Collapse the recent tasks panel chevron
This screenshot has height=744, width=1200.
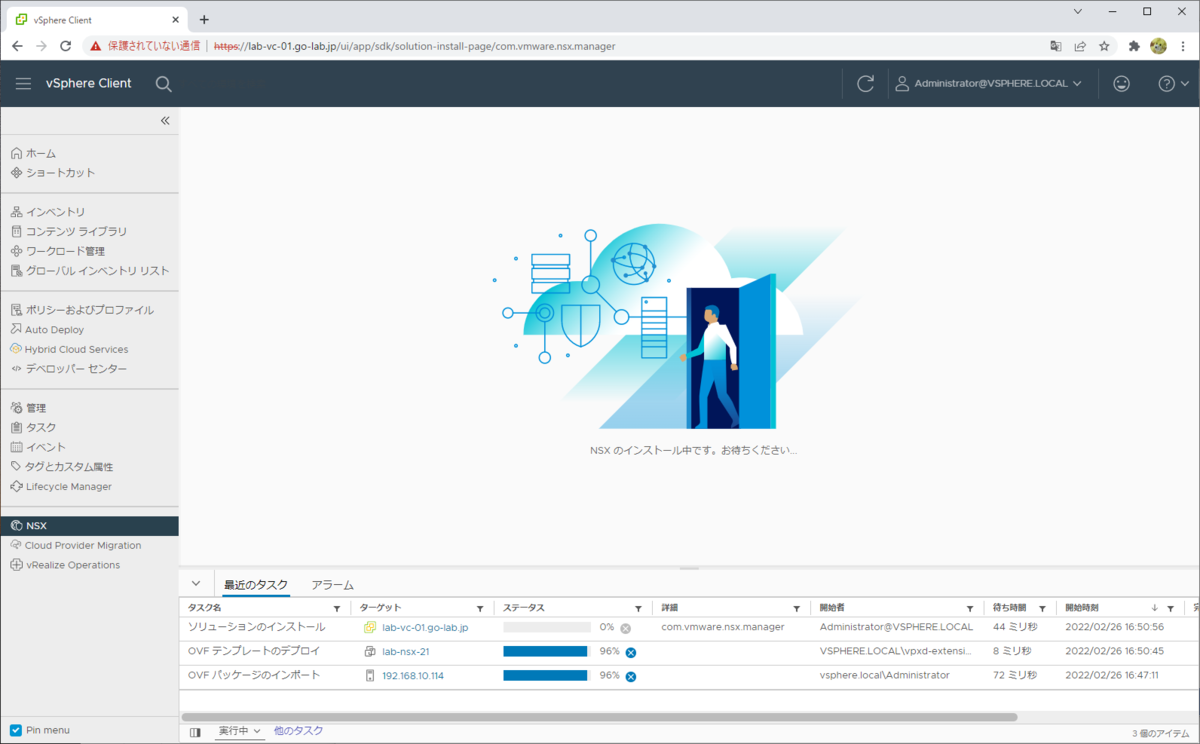(196, 584)
